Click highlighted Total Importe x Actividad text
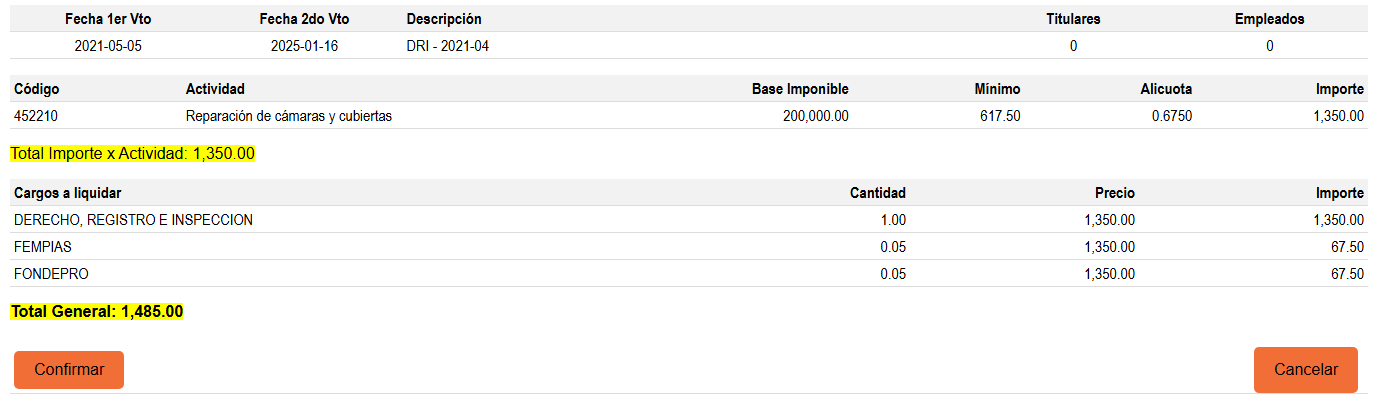The height and width of the screenshot is (398, 1377). point(133,154)
